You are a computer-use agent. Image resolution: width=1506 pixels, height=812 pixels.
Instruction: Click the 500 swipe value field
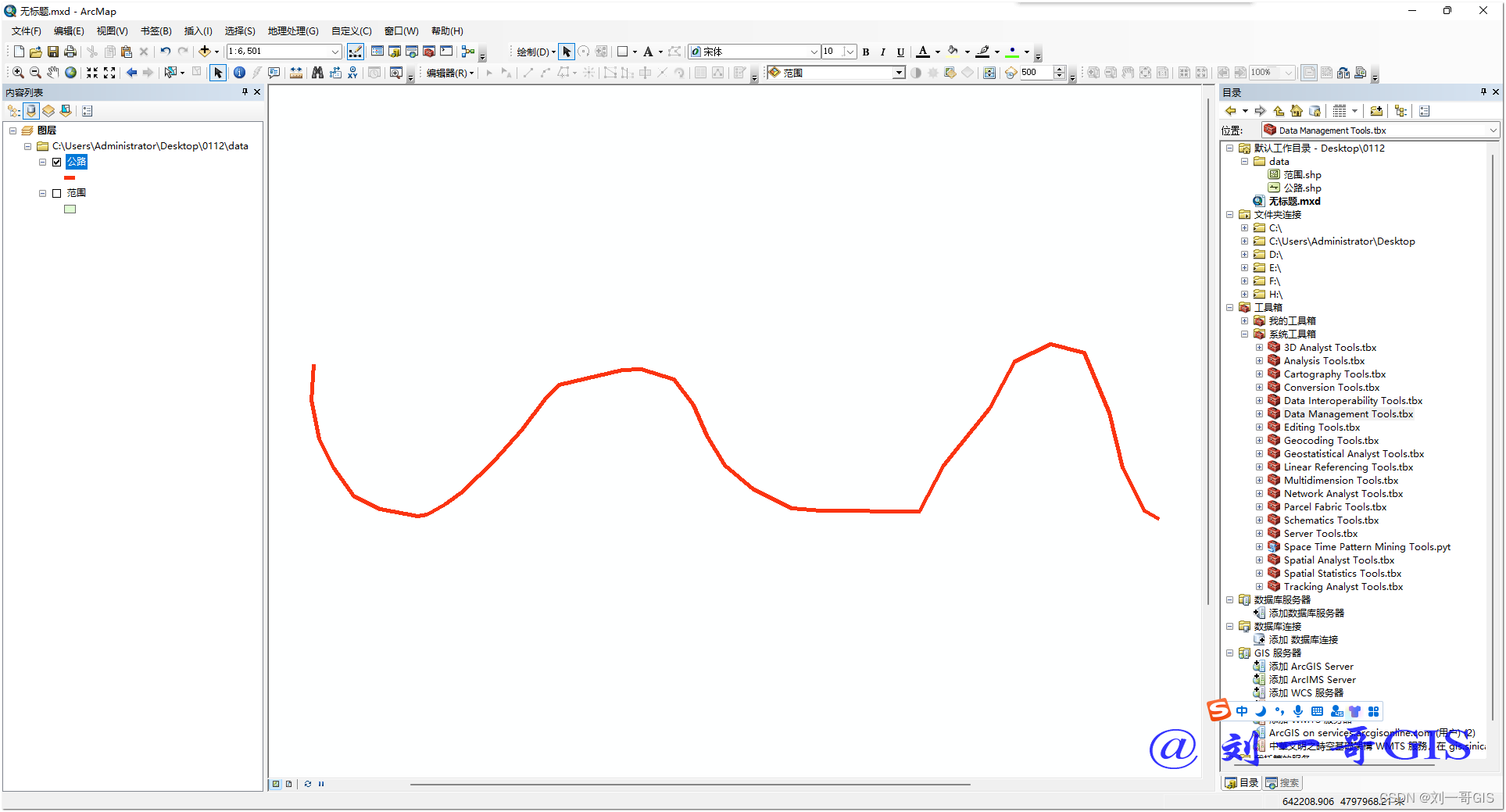[1036, 73]
